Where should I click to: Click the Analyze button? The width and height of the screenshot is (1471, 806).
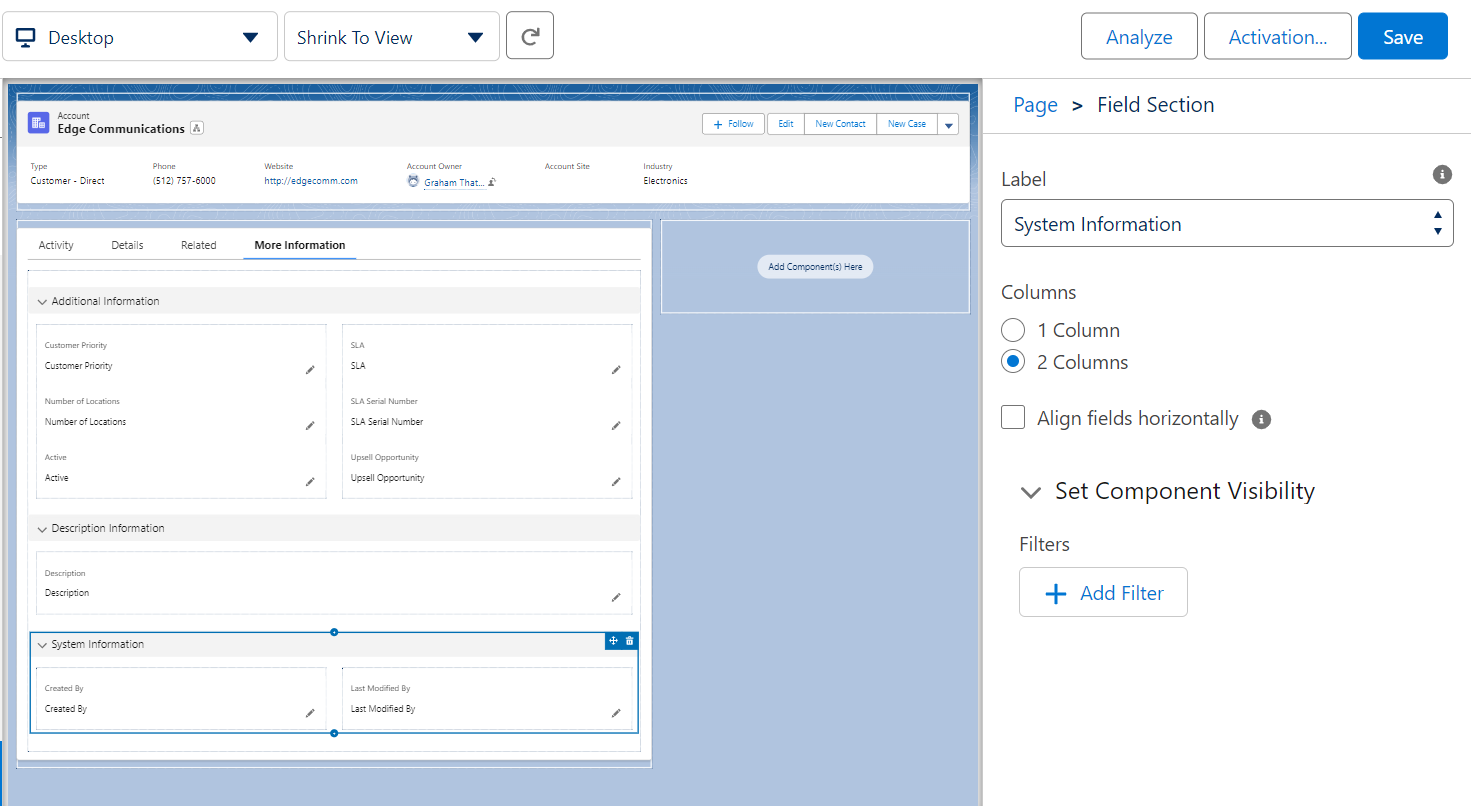coord(1139,37)
